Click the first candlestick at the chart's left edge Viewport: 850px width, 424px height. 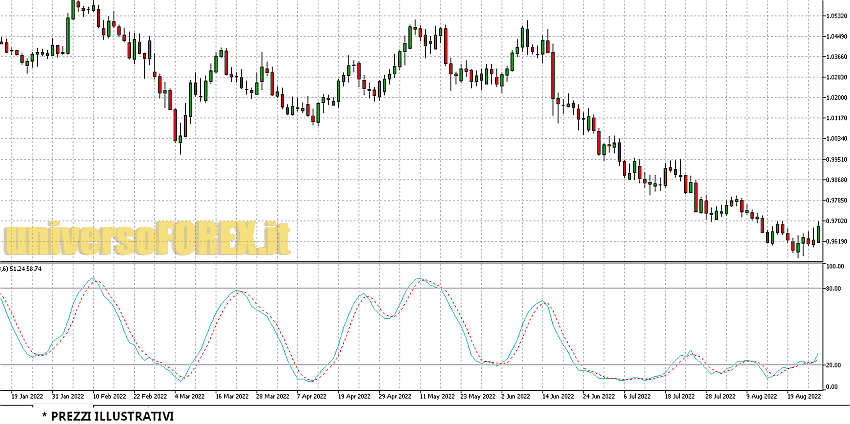4,45
